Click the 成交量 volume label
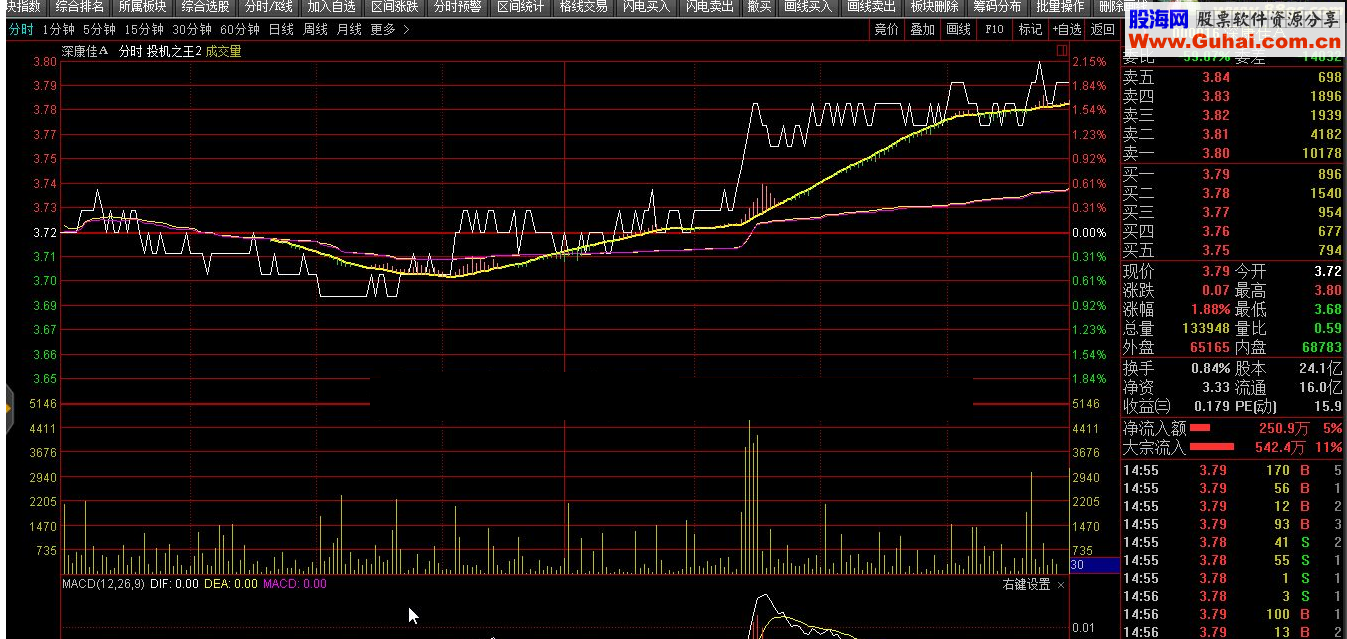 pos(224,51)
